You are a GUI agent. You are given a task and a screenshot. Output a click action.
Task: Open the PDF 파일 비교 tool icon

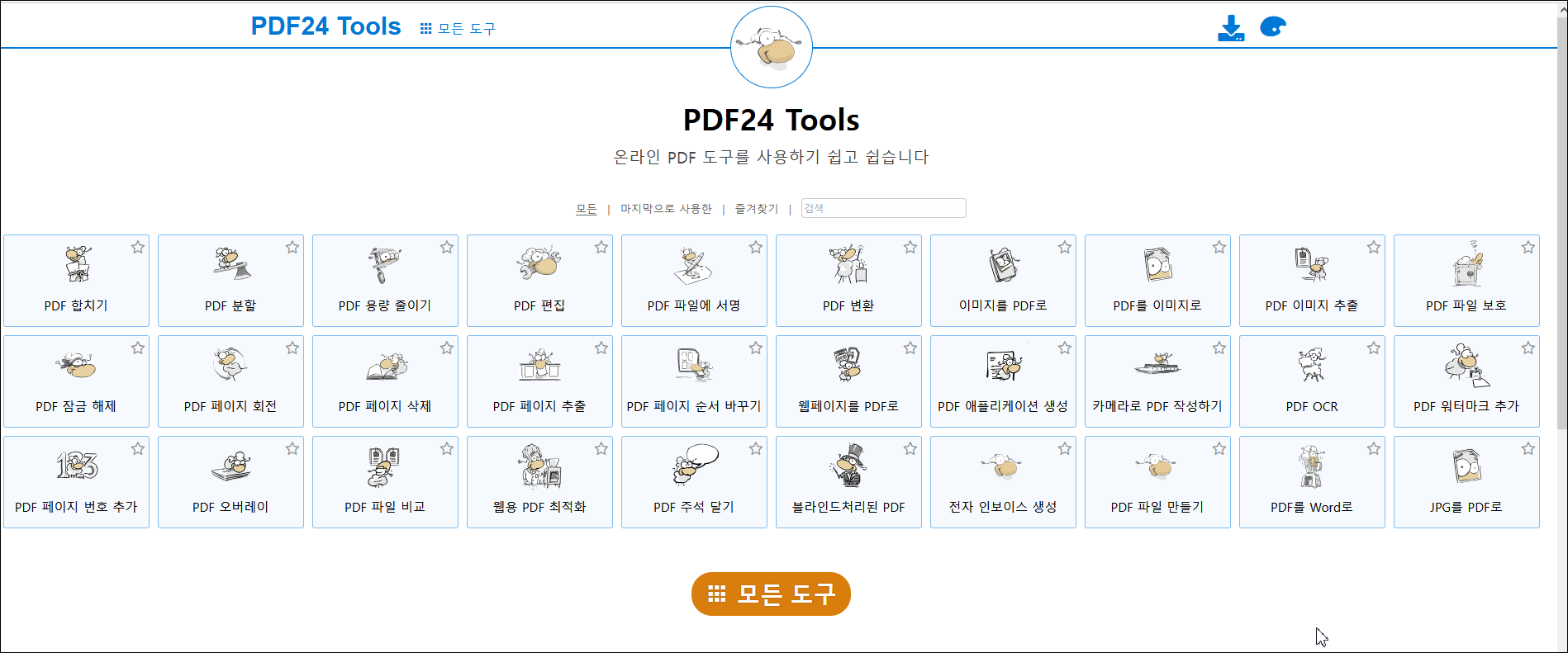385,466
